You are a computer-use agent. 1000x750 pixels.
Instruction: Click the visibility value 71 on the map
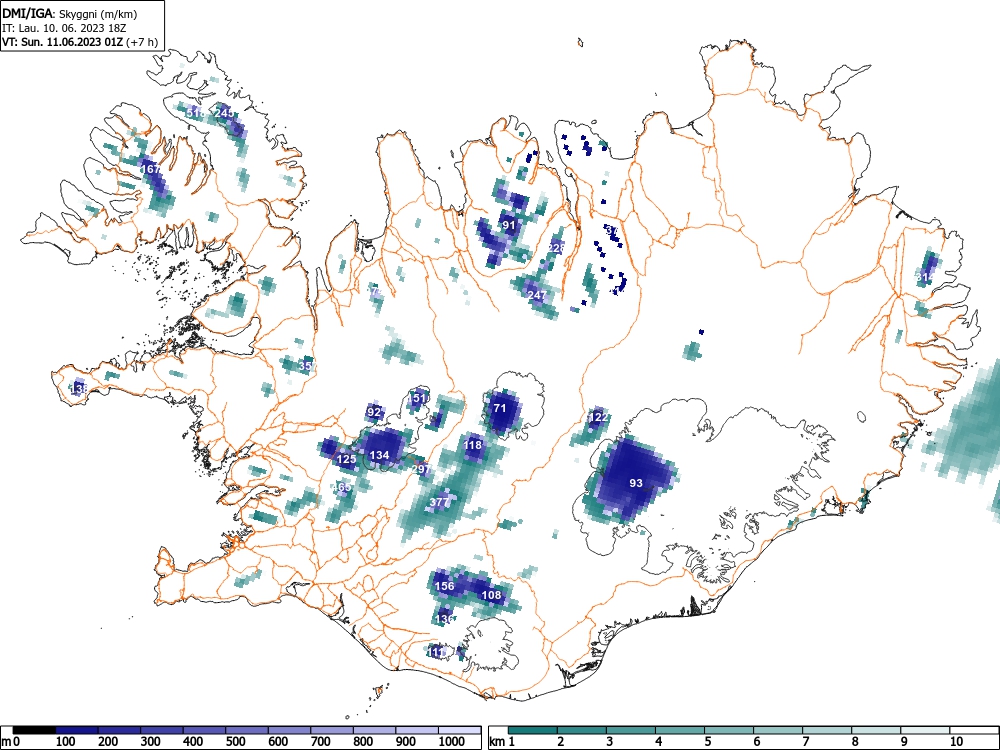tap(499, 408)
